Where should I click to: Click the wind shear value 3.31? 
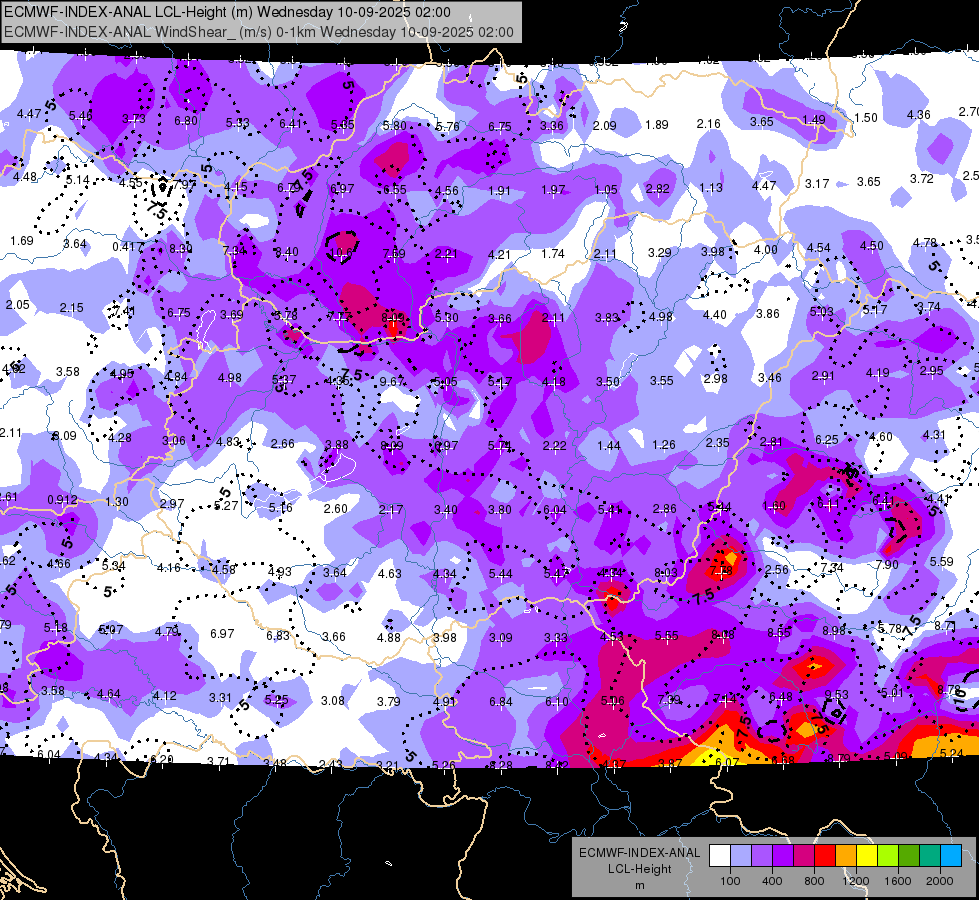point(220,698)
